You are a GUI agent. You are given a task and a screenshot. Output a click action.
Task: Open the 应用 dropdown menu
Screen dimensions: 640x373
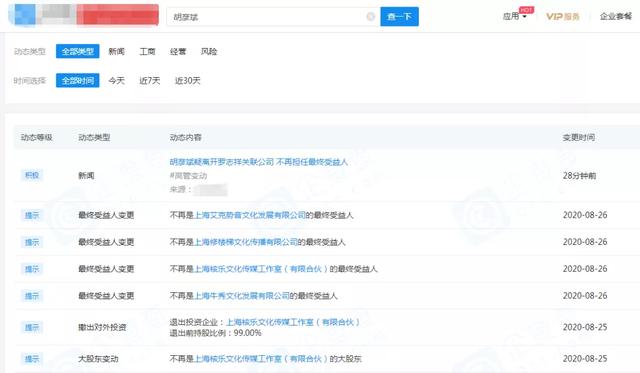click(x=514, y=16)
